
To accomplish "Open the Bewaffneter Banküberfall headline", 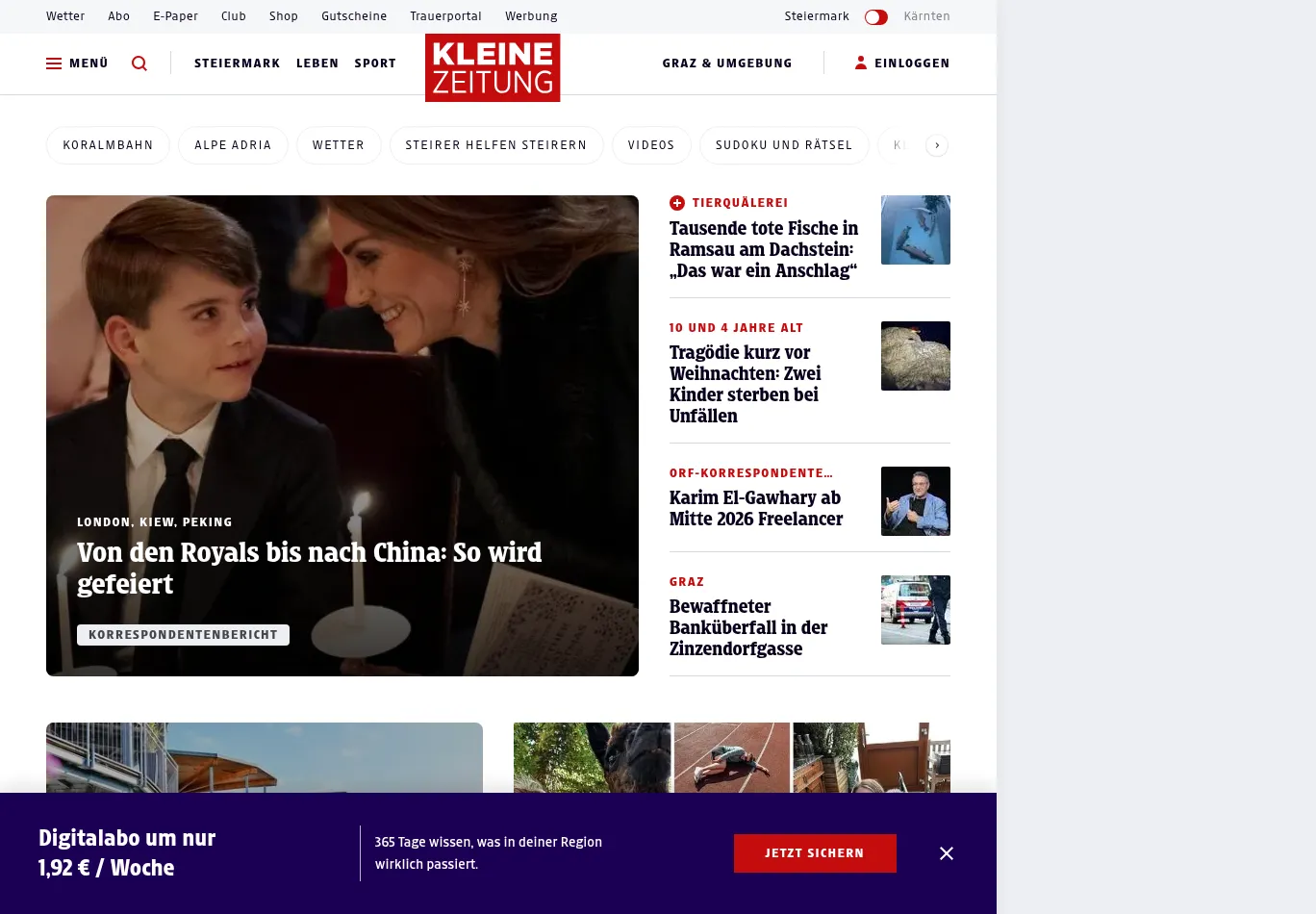I will point(748,627).
